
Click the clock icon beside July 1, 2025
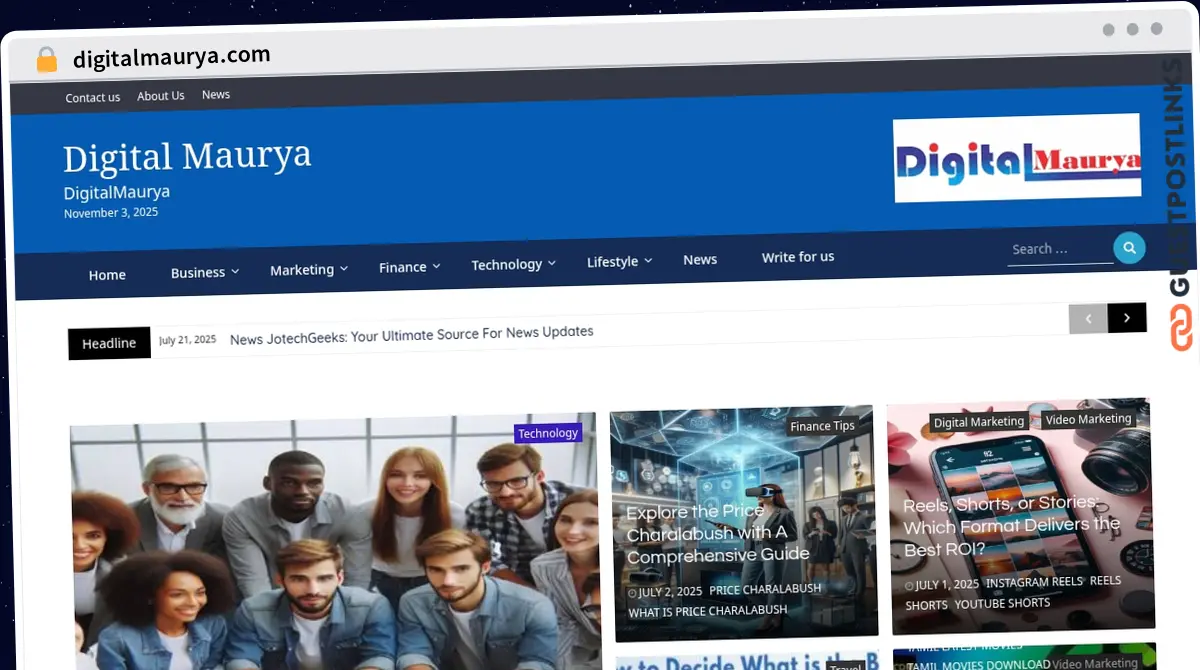(910, 584)
